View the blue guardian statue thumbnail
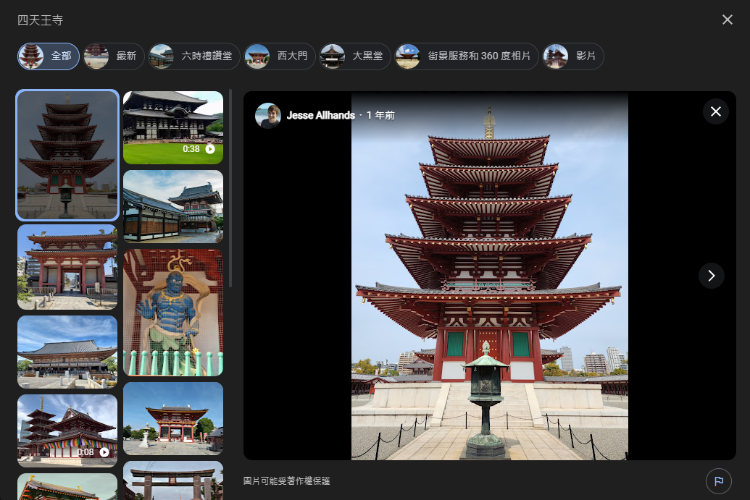This screenshot has height=500, width=750. point(173,312)
